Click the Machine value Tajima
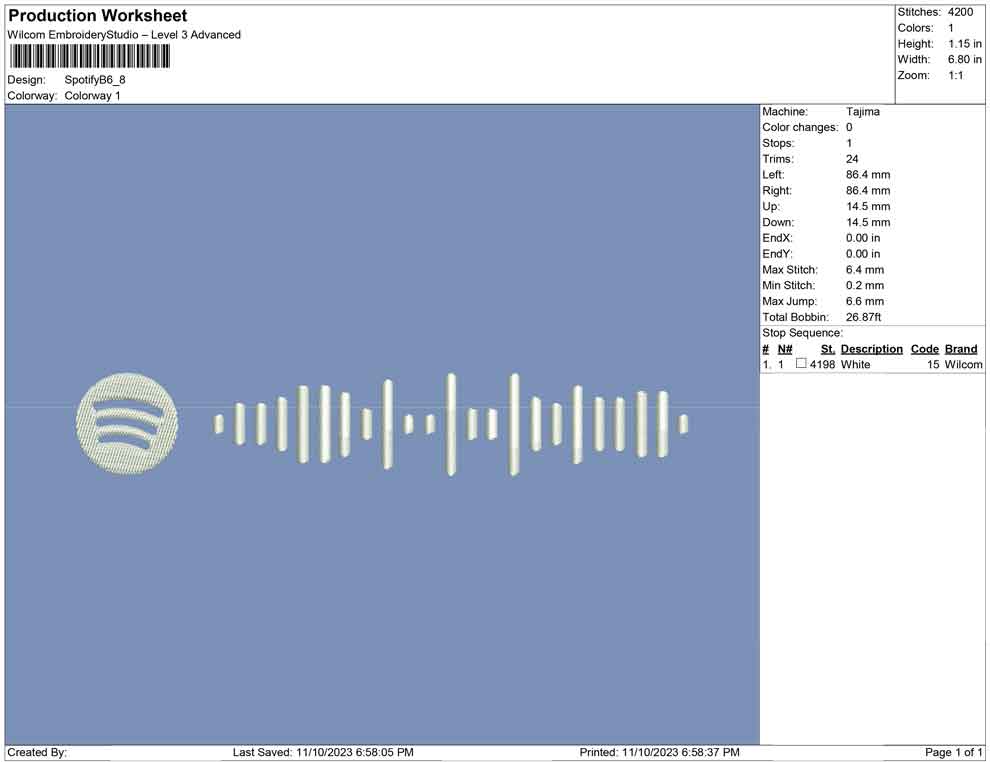 coord(862,112)
